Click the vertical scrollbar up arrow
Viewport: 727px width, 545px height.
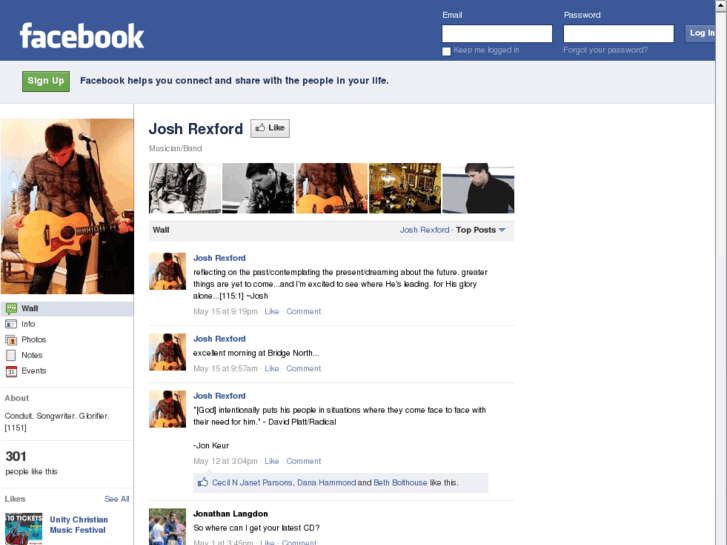point(721,5)
